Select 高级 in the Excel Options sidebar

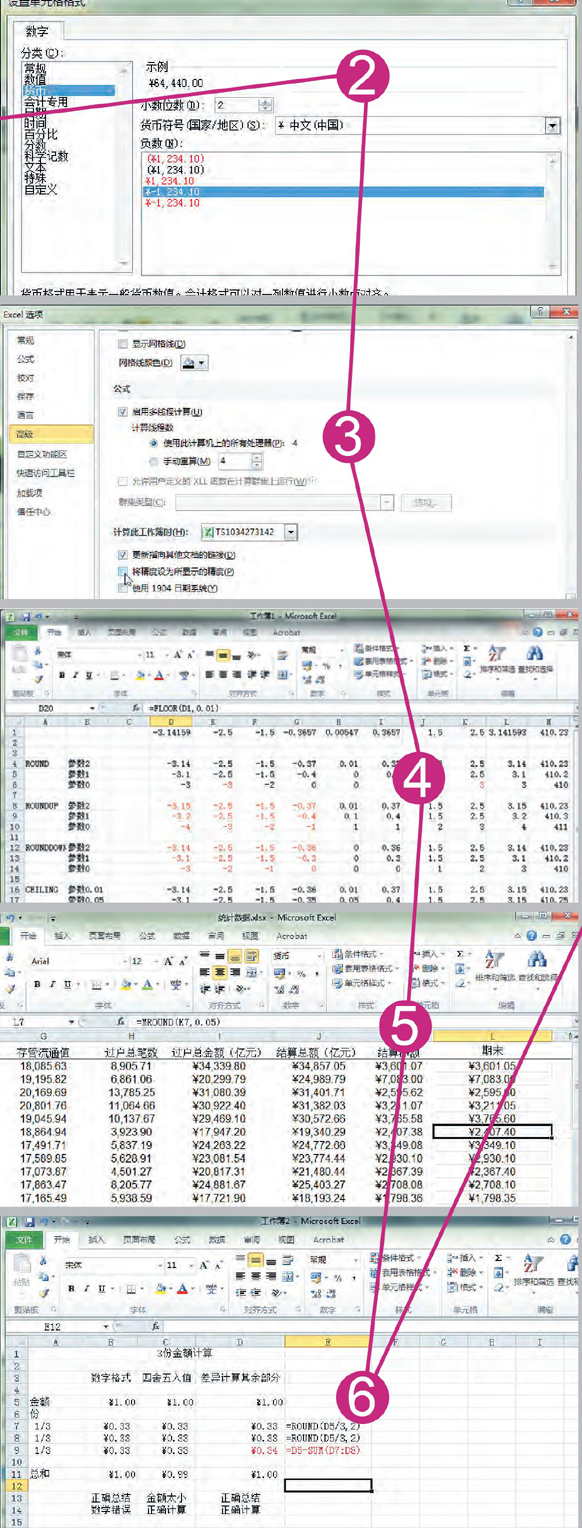(50, 434)
